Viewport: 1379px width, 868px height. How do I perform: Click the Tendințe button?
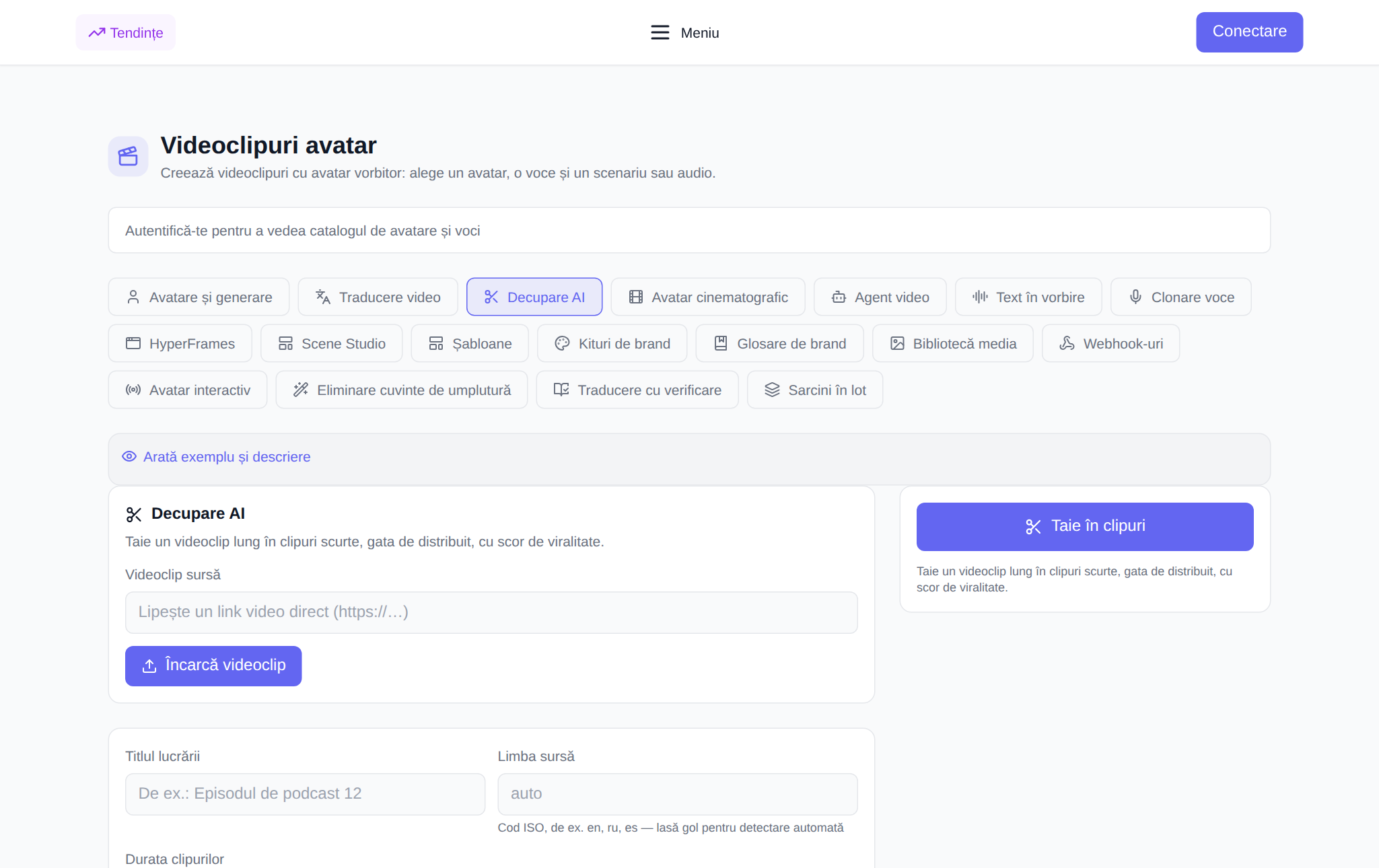coord(125,32)
